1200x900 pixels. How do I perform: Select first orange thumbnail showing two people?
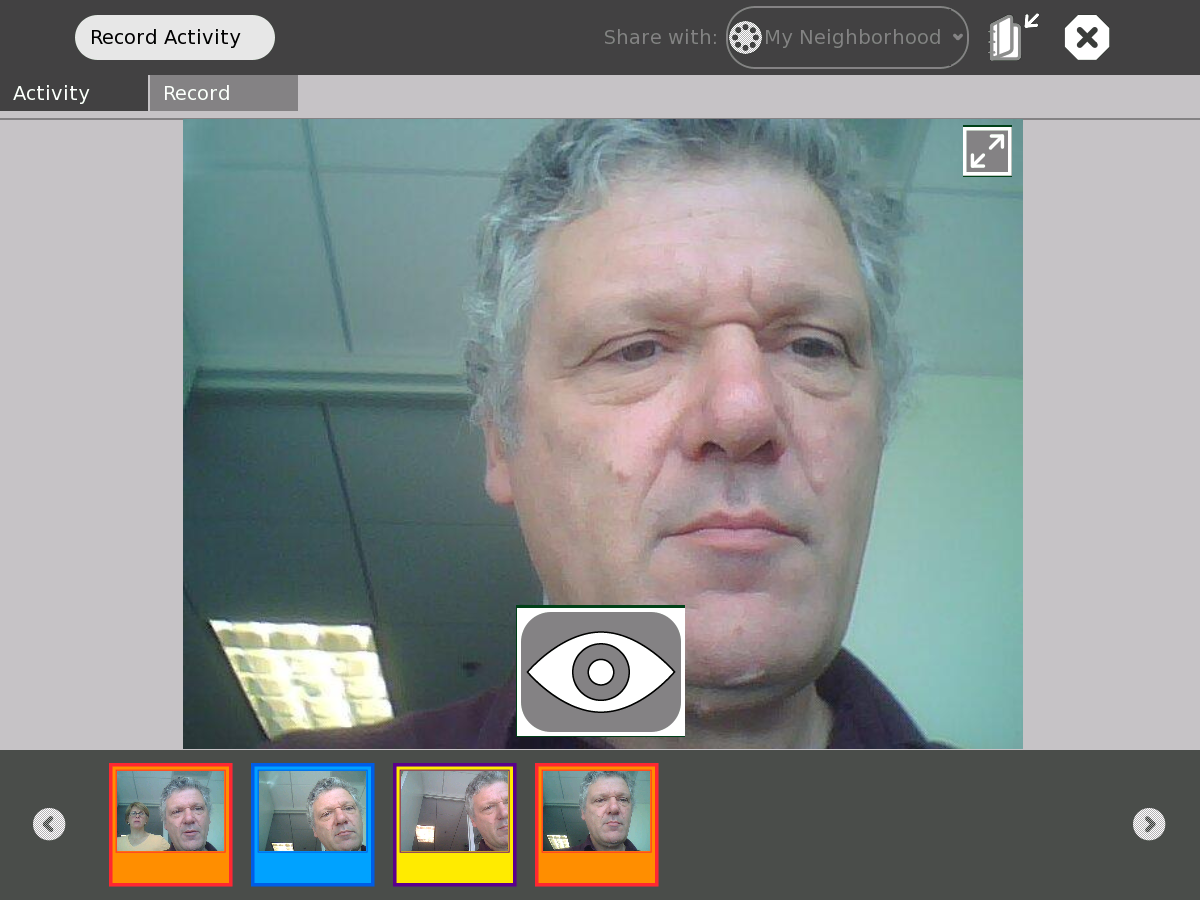click(171, 811)
